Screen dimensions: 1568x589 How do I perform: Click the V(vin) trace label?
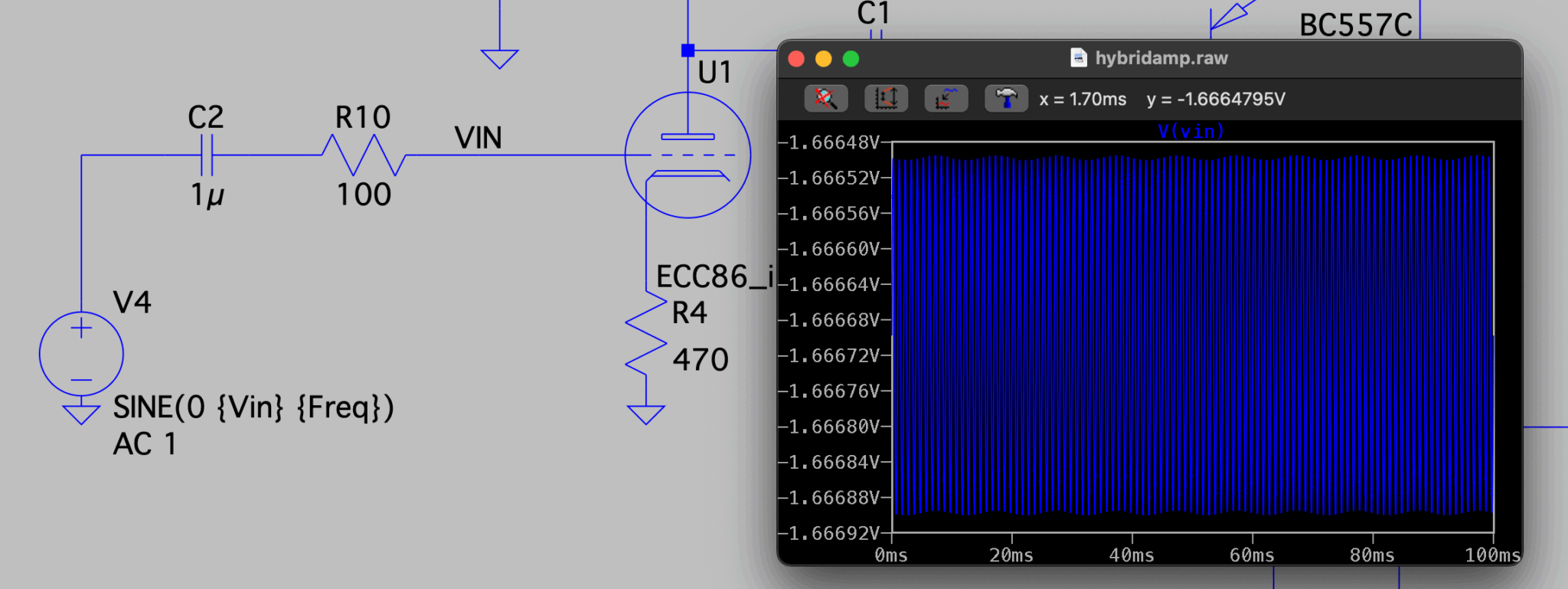click(1191, 131)
